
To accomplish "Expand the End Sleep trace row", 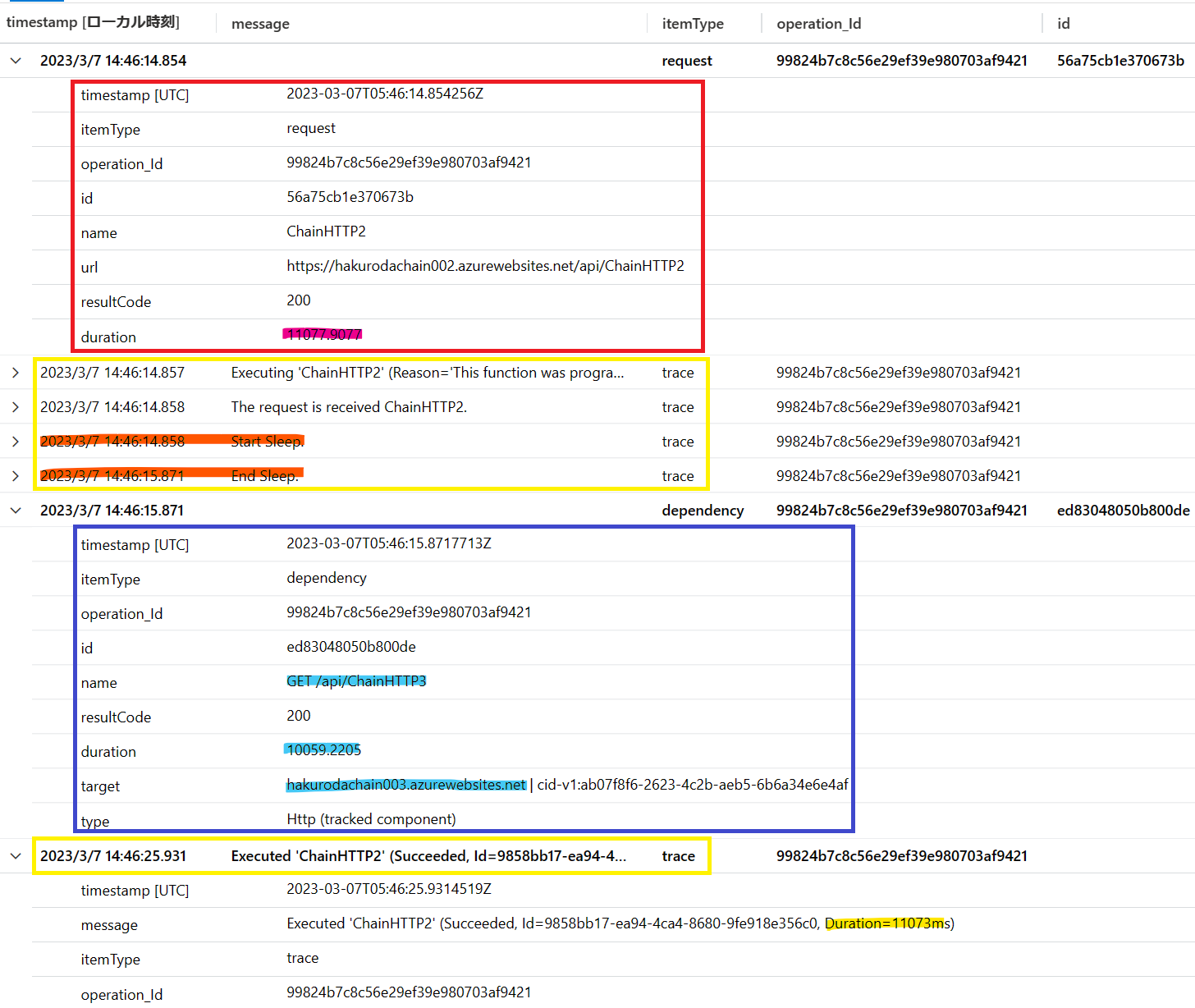I will [16, 476].
